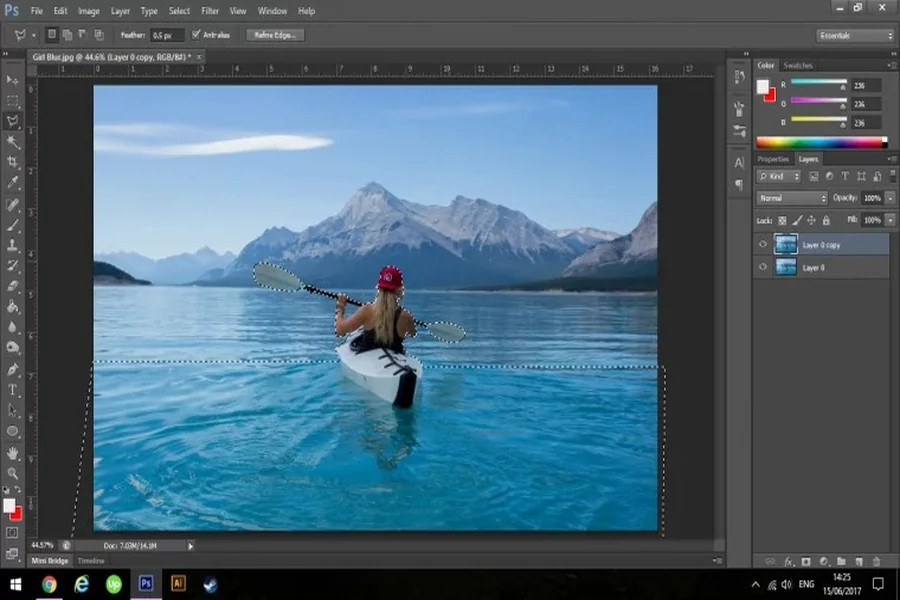
Task: Toggle the Anti-alias checkbox
Action: tap(196, 35)
